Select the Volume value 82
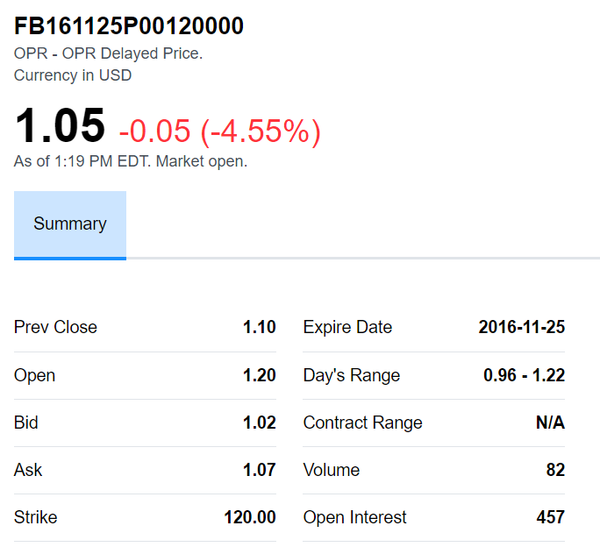The height and width of the screenshot is (547, 600). [554, 470]
